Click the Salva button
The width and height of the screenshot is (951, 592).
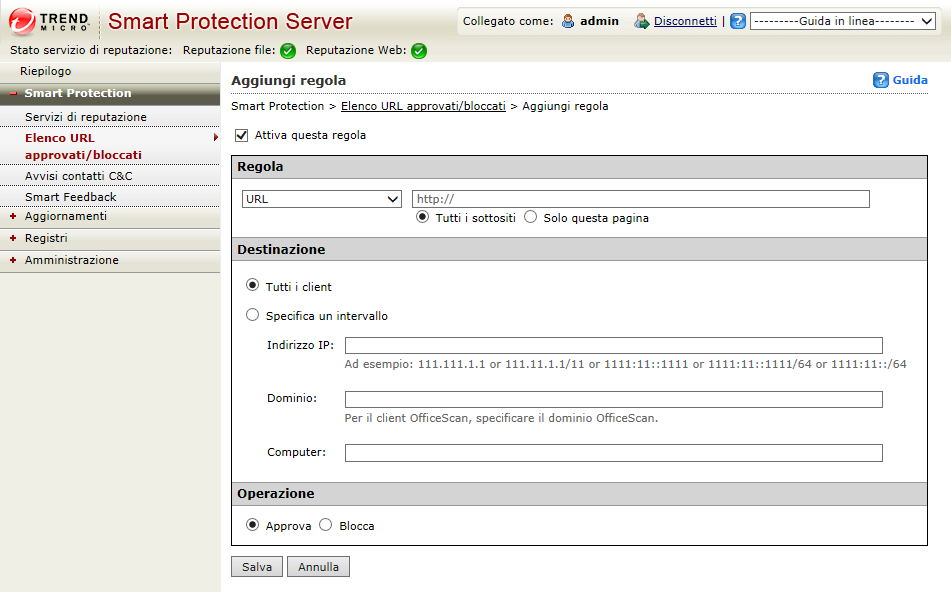[x=256, y=566]
